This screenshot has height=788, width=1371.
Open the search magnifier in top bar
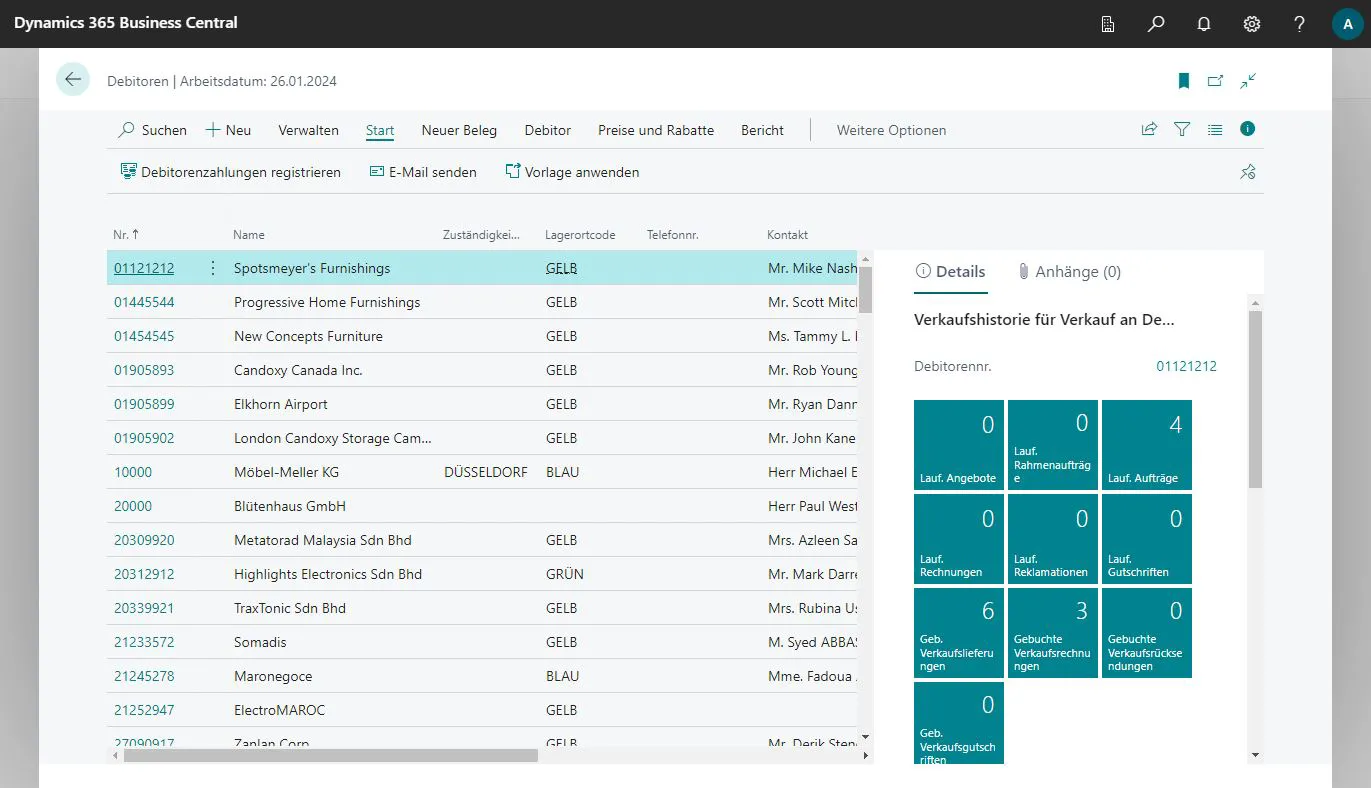coord(1156,24)
